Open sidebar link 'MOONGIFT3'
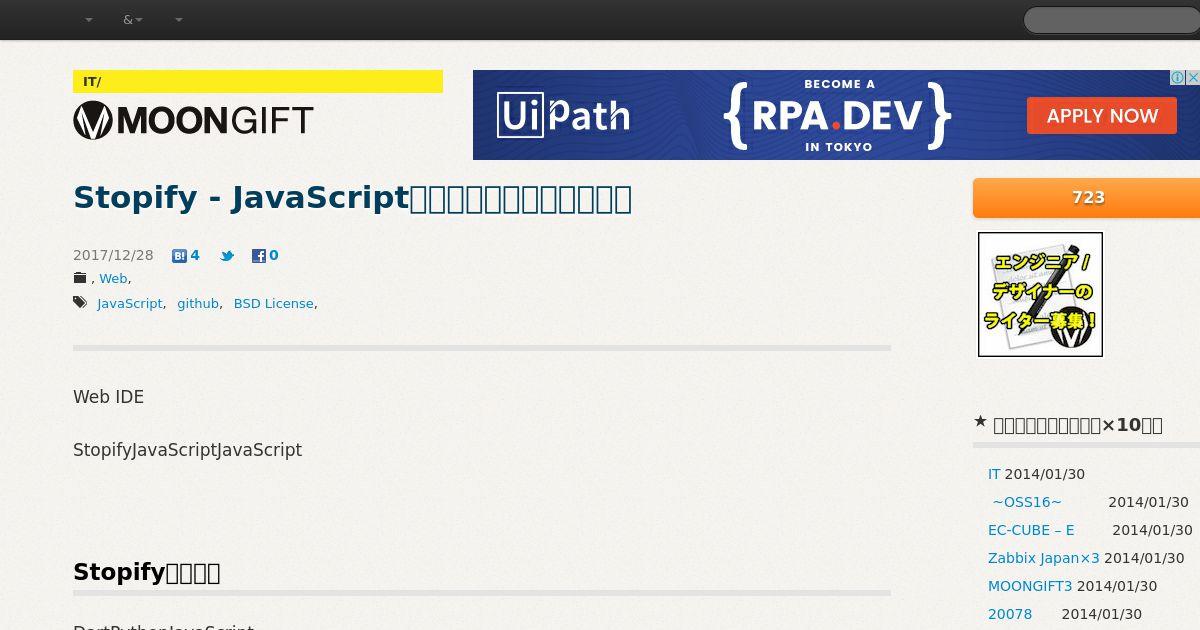 coord(1030,586)
